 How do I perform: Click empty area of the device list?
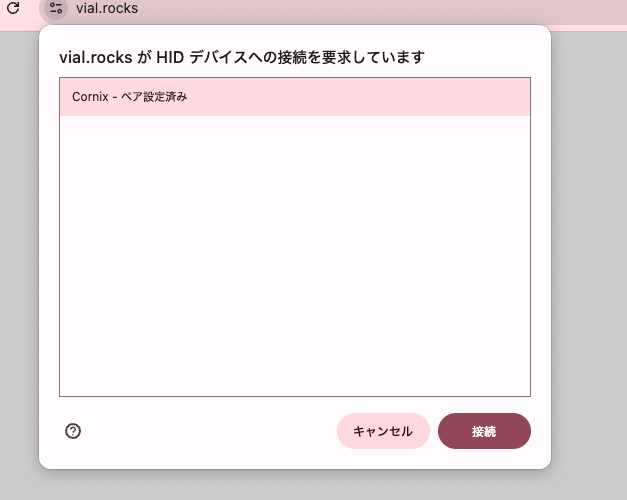295,256
